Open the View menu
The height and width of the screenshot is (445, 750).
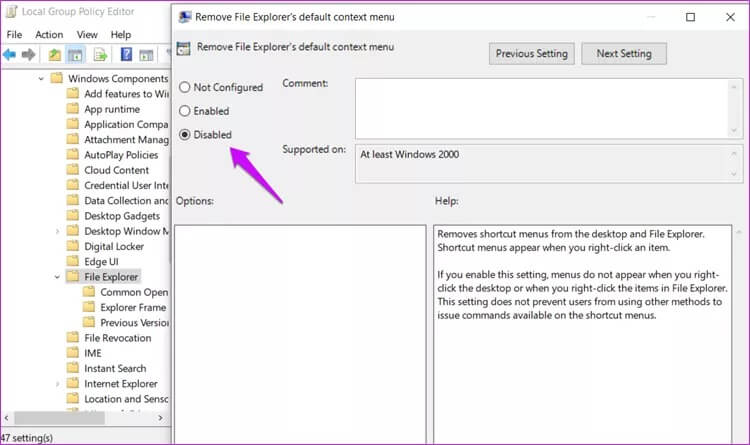(x=87, y=34)
